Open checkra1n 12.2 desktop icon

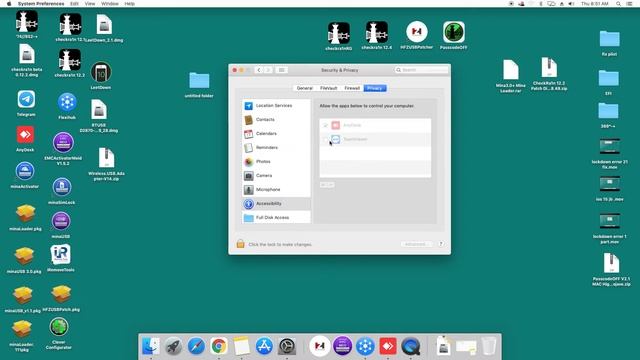(70, 60)
